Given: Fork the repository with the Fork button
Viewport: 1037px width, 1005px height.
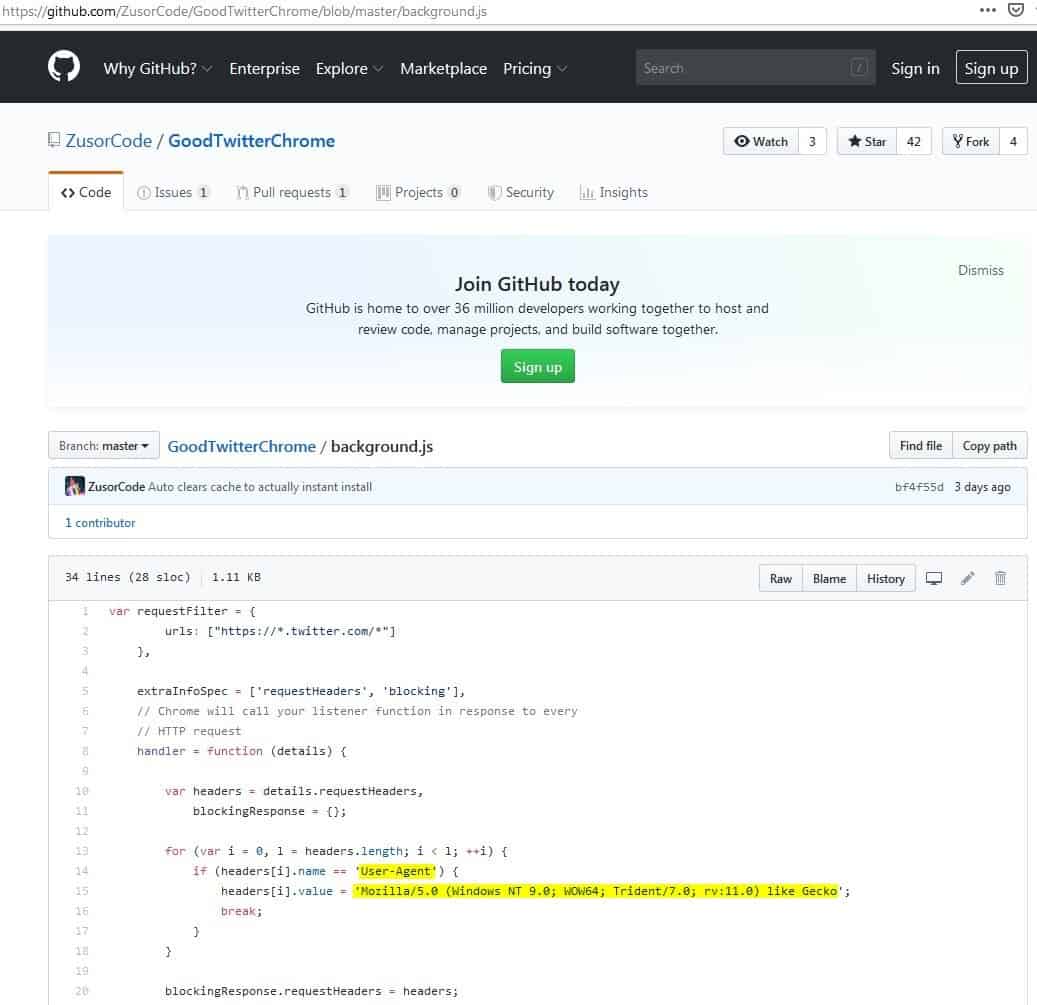Looking at the screenshot, I should pyautogui.click(x=971, y=141).
